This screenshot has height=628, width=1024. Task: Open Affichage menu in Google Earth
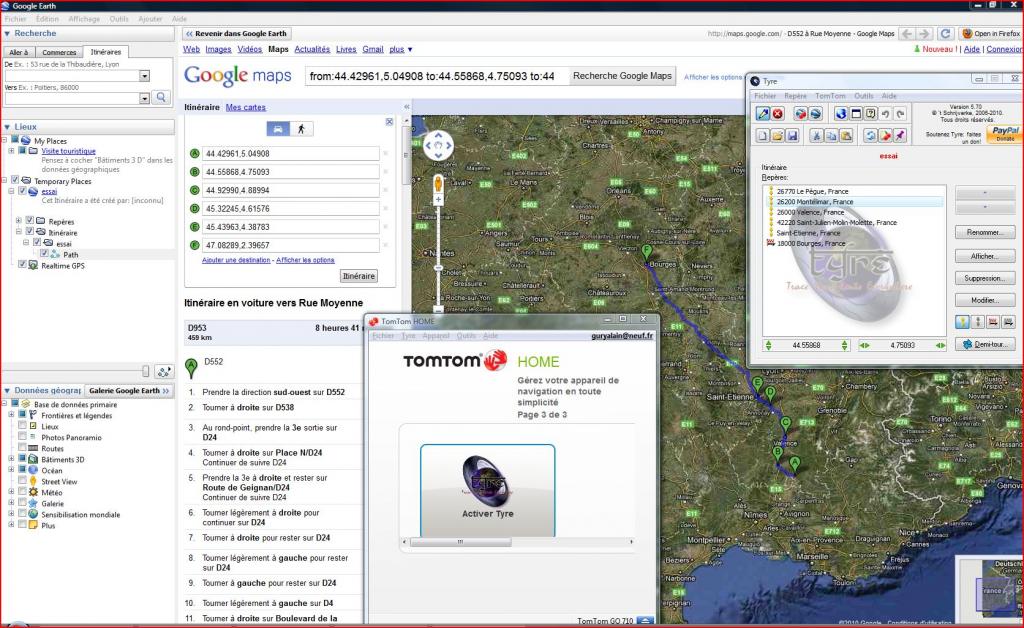84,19
